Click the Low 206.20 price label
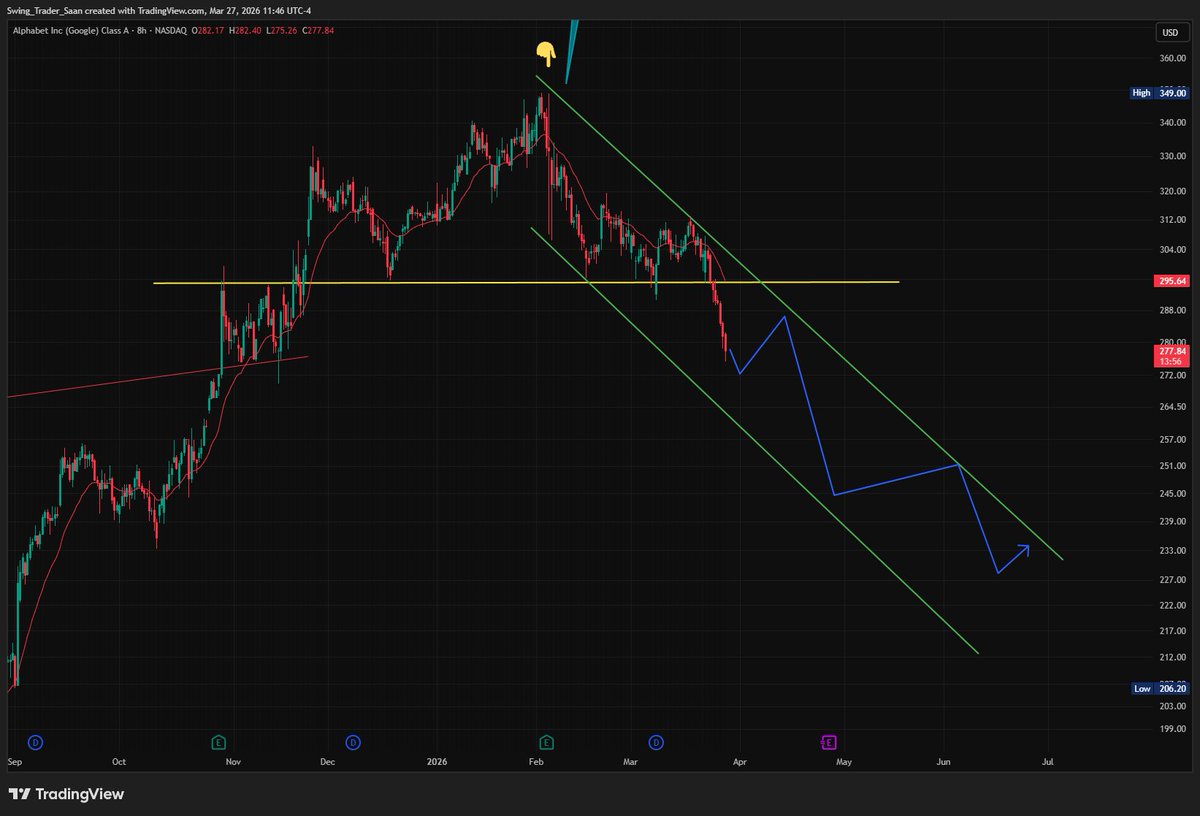The width and height of the screenshot is (1200, 816). pyautogui.click(x=1159, y=689)
